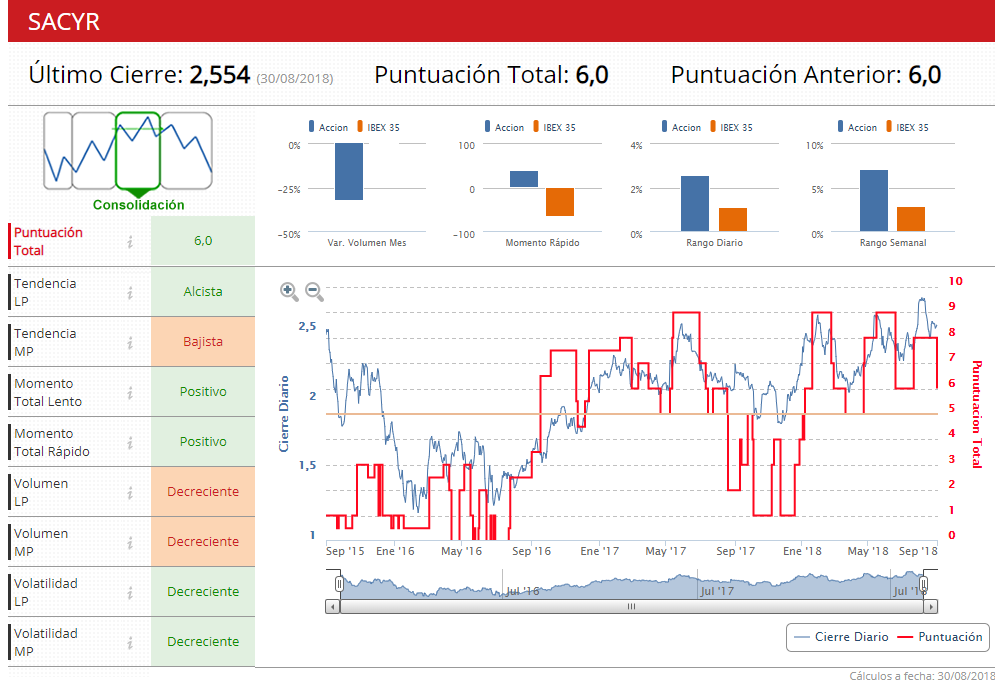Click the Cálculos a fecha footer text
Image resolution: width=995 pixels, height=682 pixels.
(922, 676)
